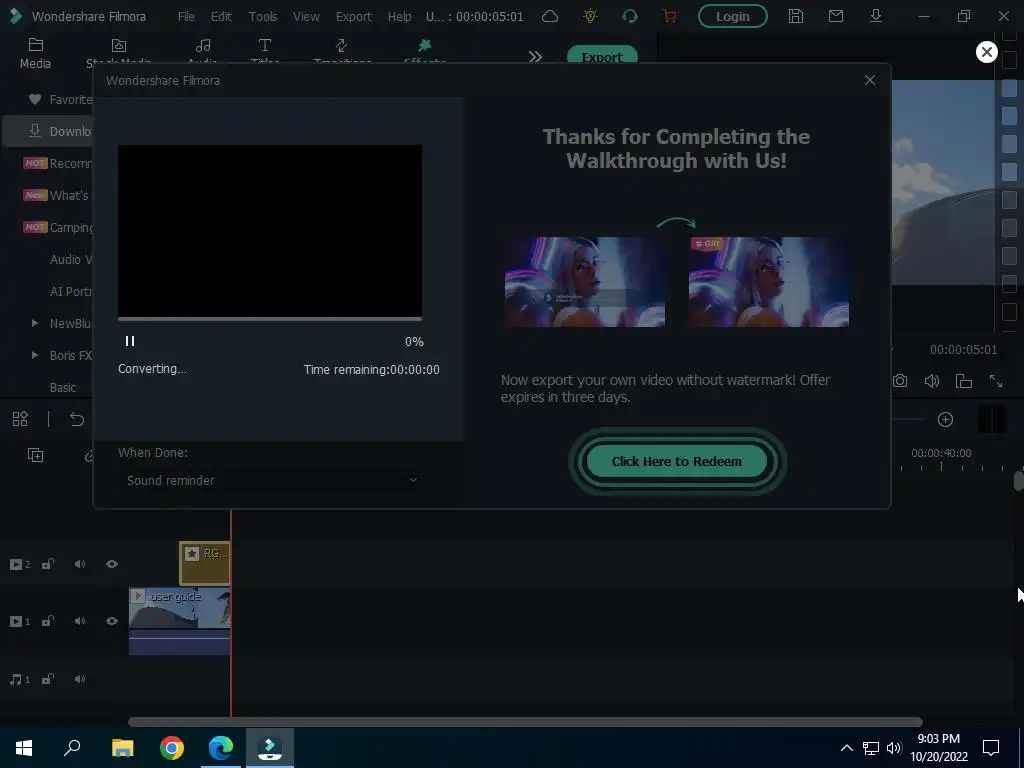
Task: Open the File menu
Action: coord(186,16)
